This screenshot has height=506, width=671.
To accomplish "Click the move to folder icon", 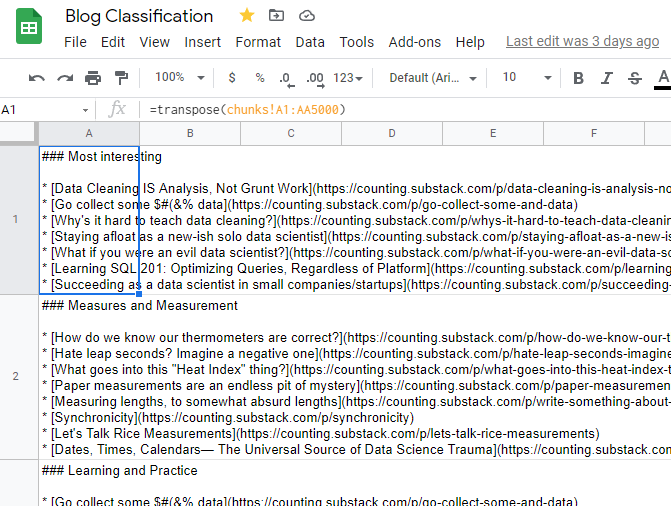I will click(277, 16).
